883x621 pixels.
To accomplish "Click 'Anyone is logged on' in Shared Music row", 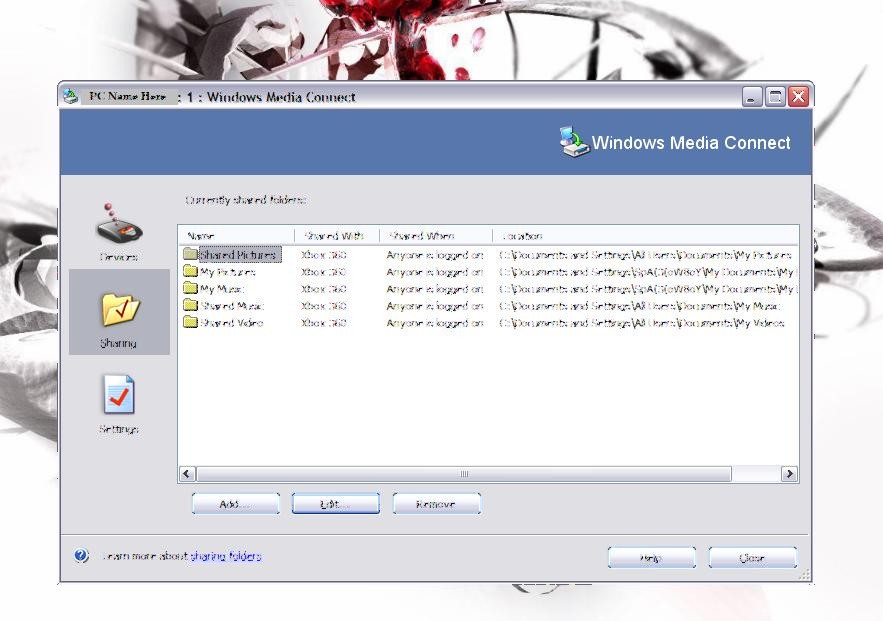I will (435, 306).
